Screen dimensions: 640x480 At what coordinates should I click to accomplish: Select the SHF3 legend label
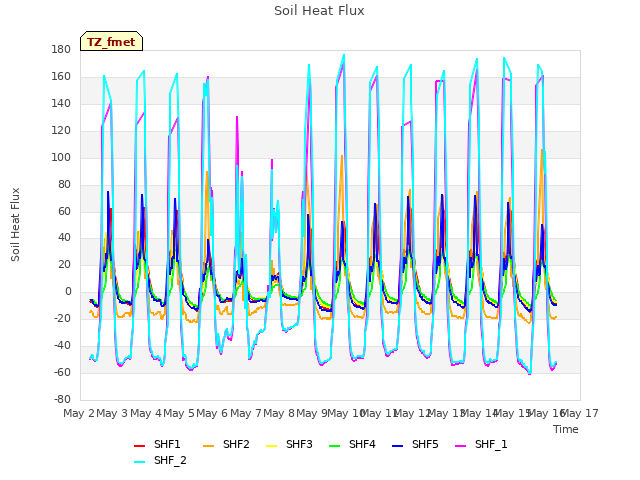(299, 444)
